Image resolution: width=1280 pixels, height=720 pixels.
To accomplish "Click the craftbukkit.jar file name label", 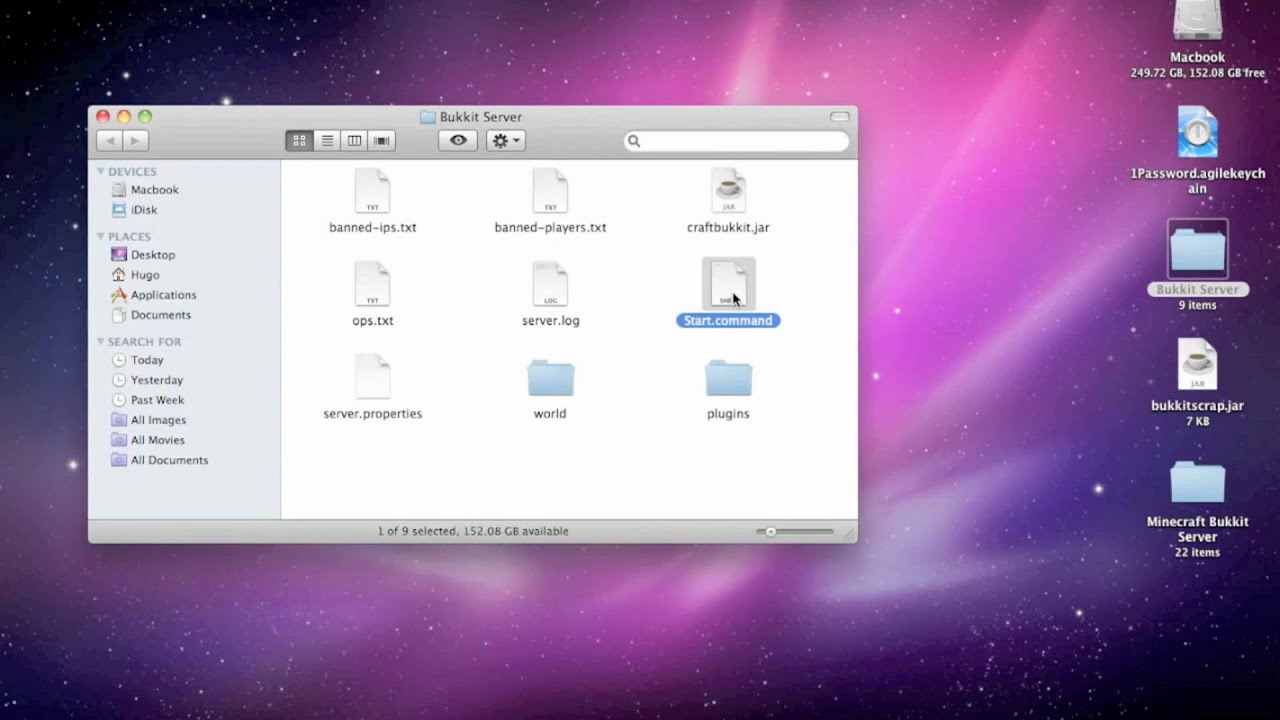I will click(728, 227).
